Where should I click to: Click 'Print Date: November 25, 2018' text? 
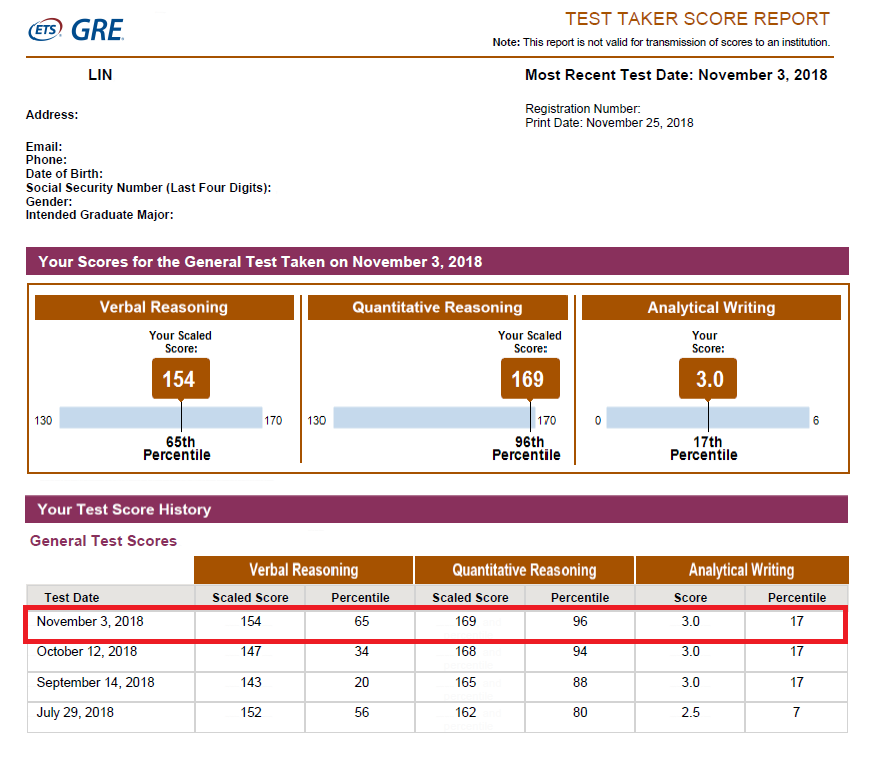pyautogui.click(x=609, y=123)
